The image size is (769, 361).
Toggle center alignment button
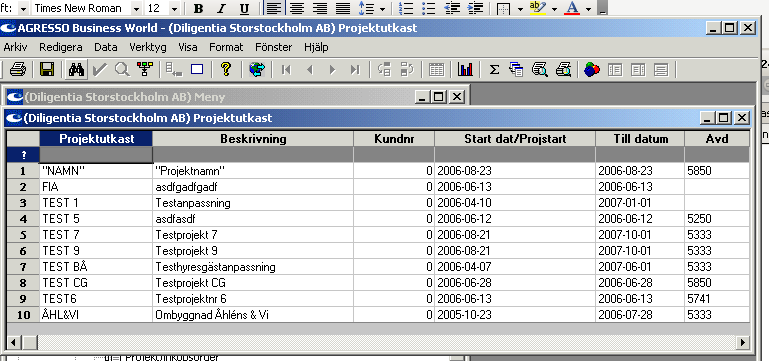tap(297, 8)
